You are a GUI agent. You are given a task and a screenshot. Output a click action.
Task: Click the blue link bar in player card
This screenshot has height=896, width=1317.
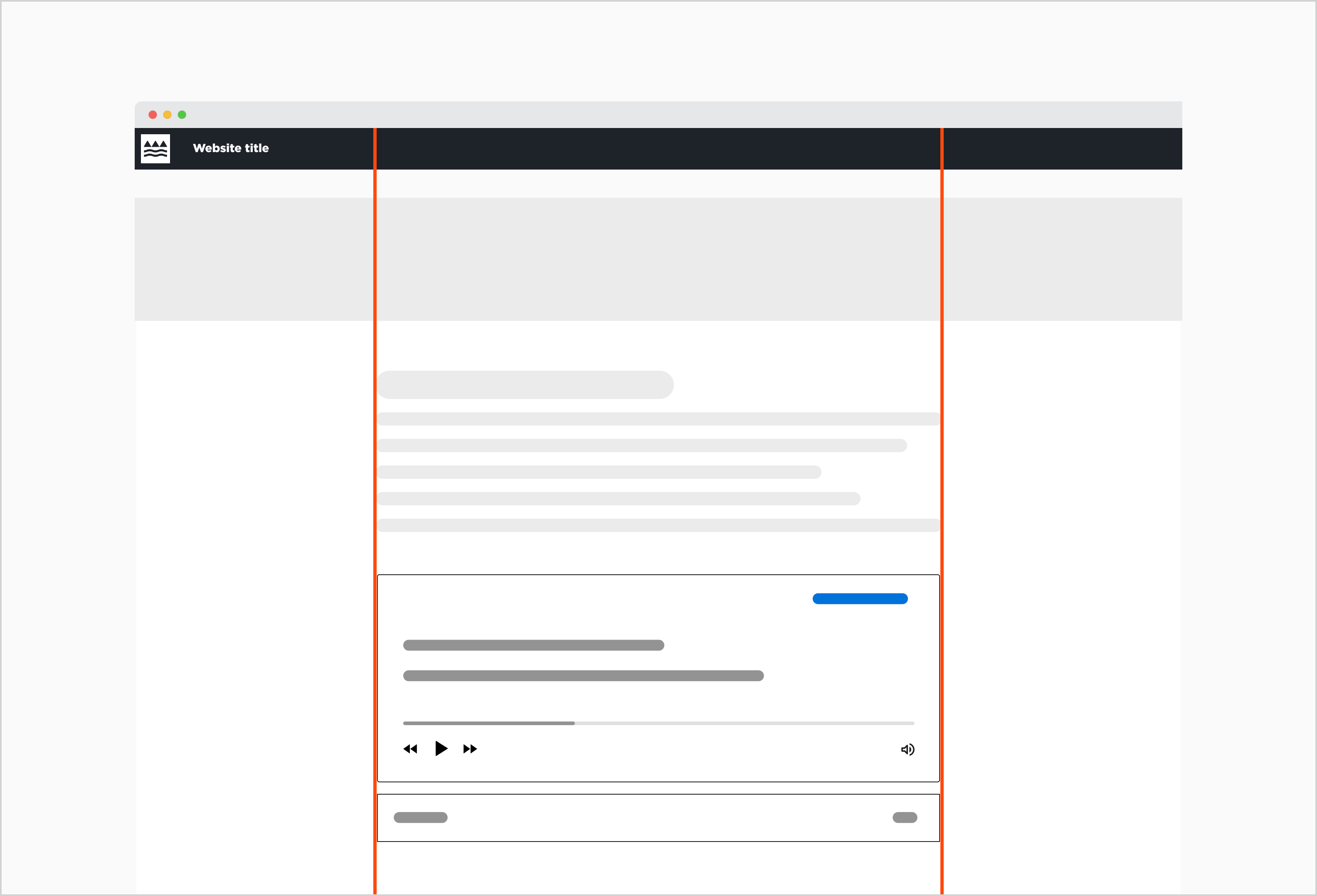coord(860,599)
